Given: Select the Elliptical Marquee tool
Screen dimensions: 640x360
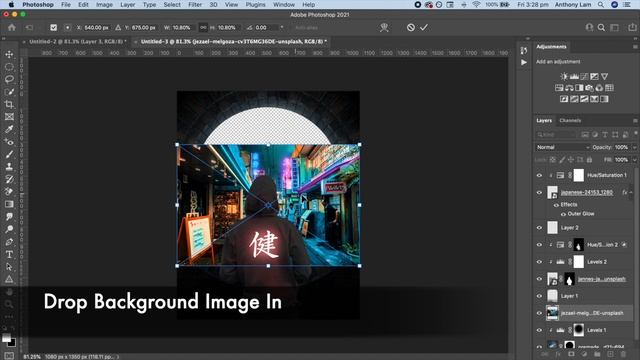Looking at the screenshot, I should [x=9, y=67].
